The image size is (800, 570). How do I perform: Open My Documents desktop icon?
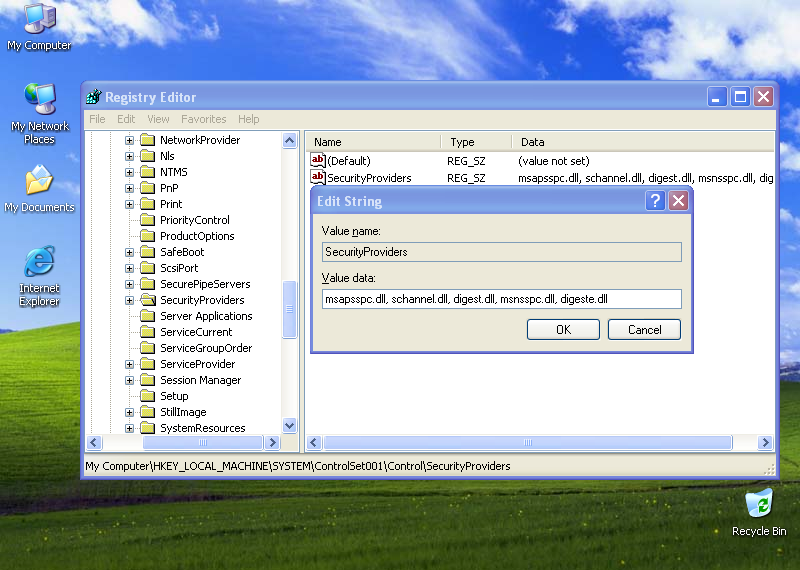(x=40, y=189)
